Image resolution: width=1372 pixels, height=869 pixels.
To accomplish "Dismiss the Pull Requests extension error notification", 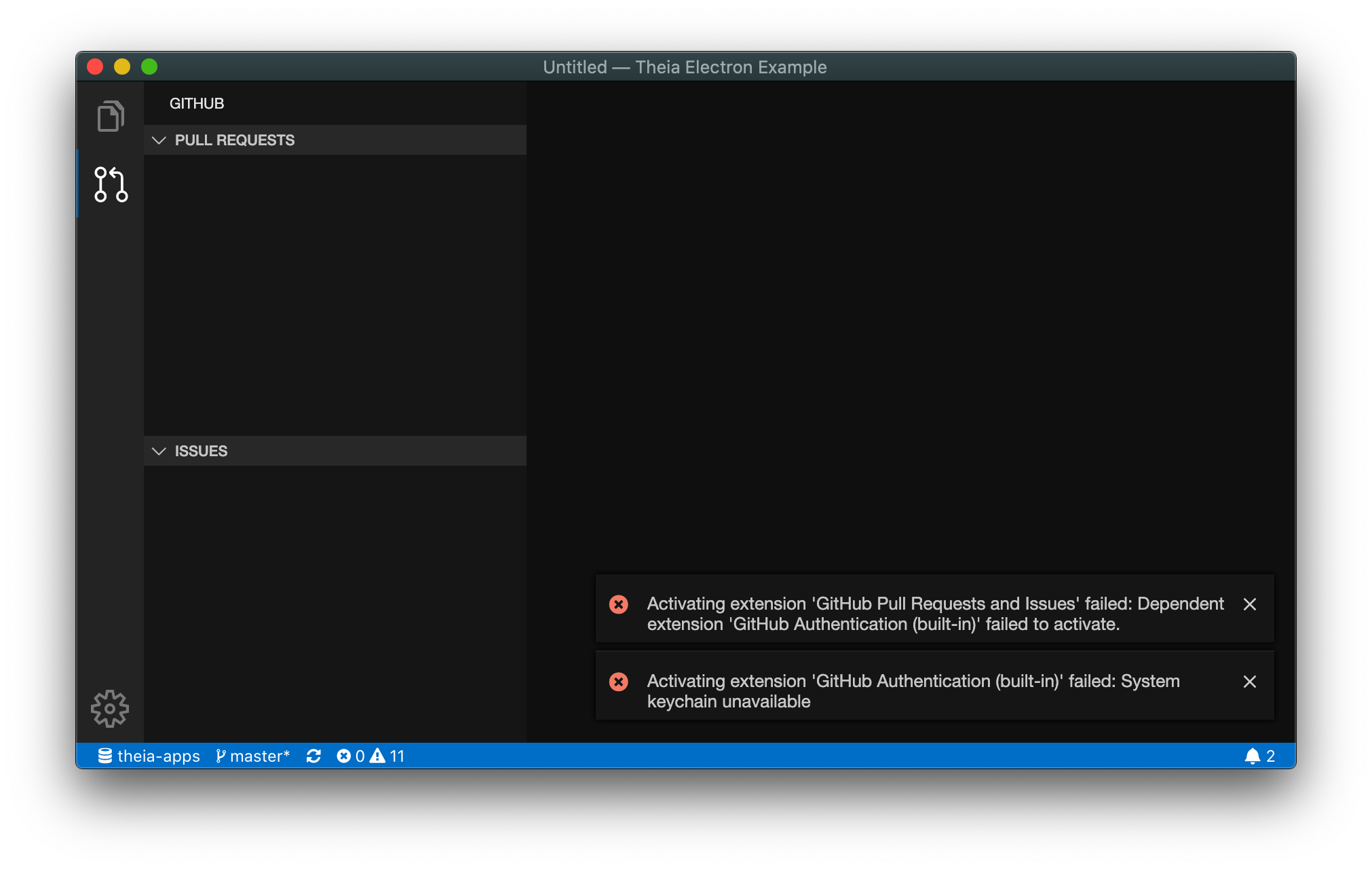I will [x=1251, y=604].
